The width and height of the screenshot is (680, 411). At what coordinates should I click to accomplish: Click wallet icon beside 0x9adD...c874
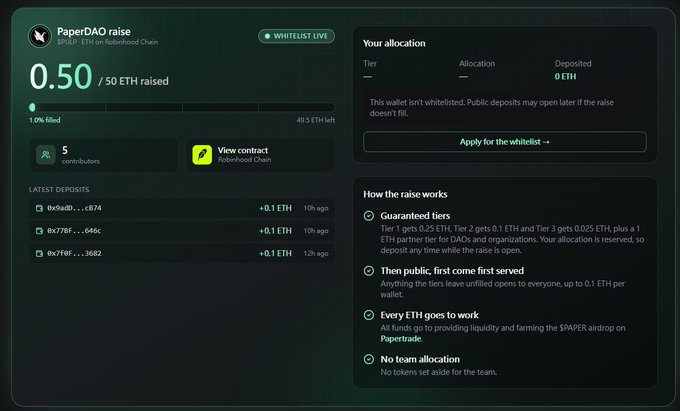pos(39,208)
